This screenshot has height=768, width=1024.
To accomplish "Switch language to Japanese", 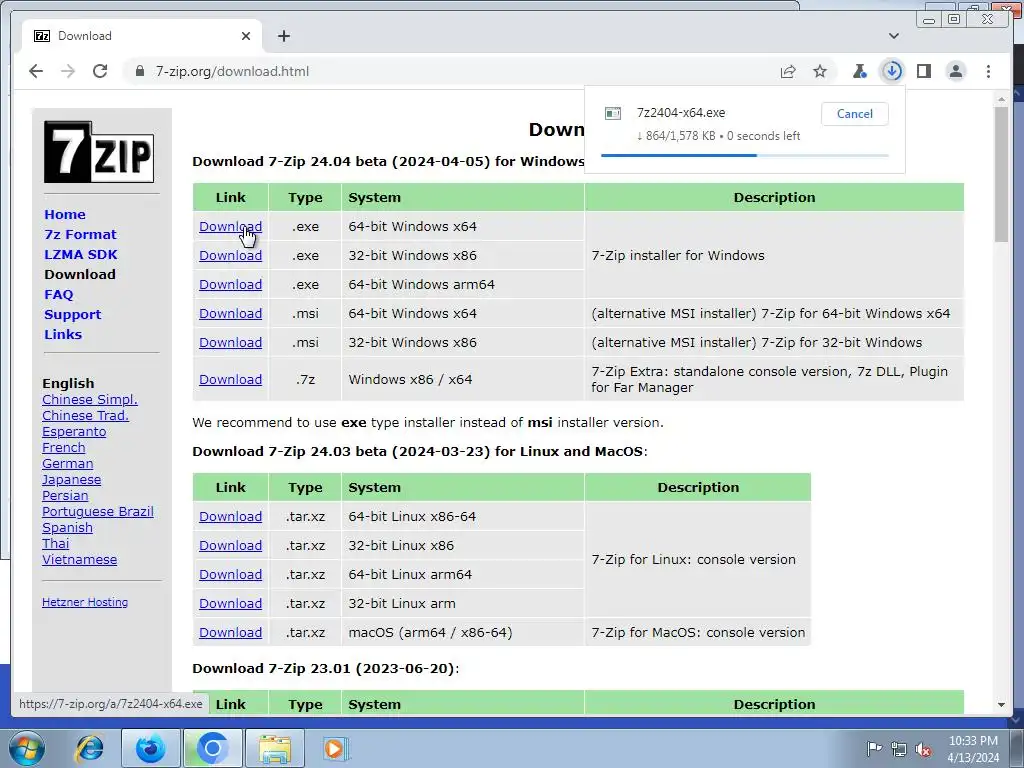I will [71, 479].
